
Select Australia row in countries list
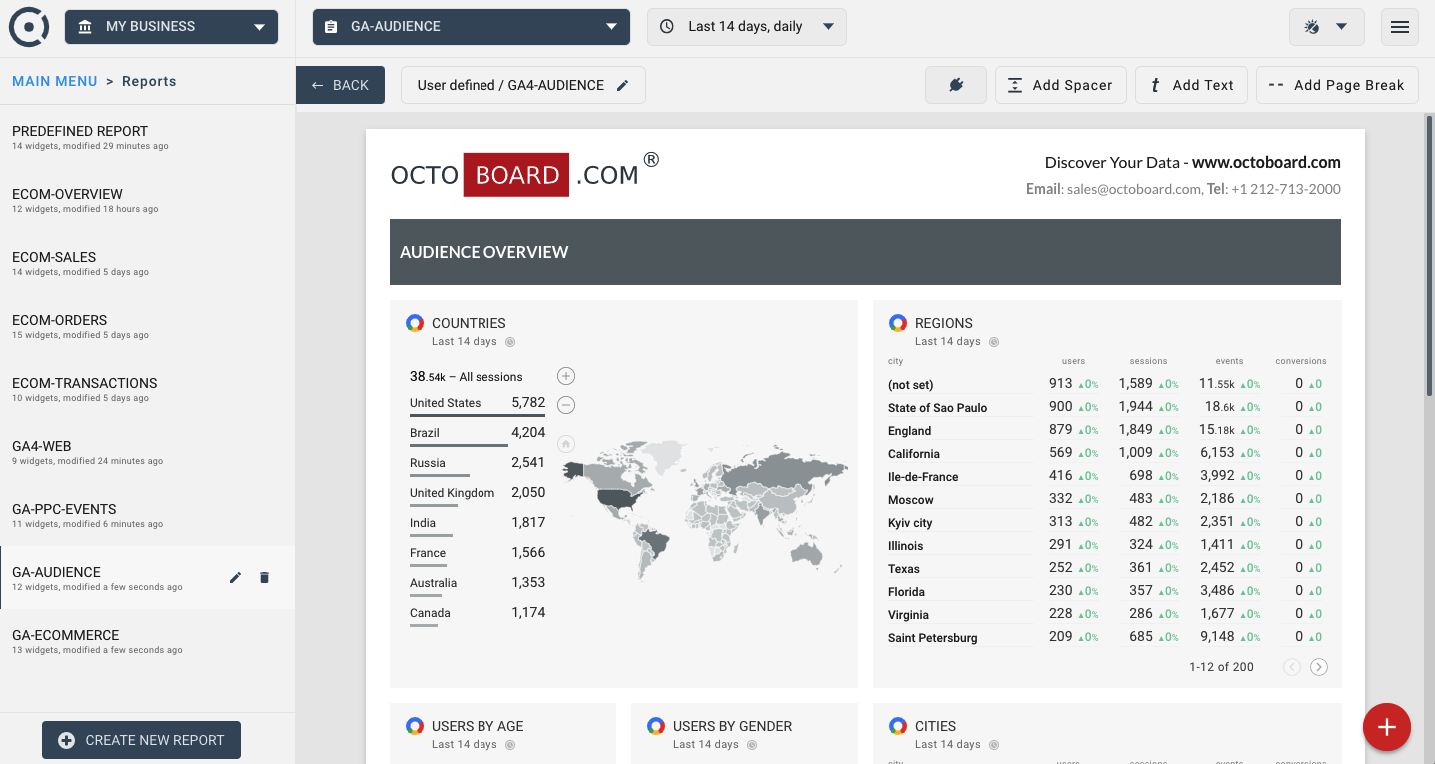click(477, 583)
